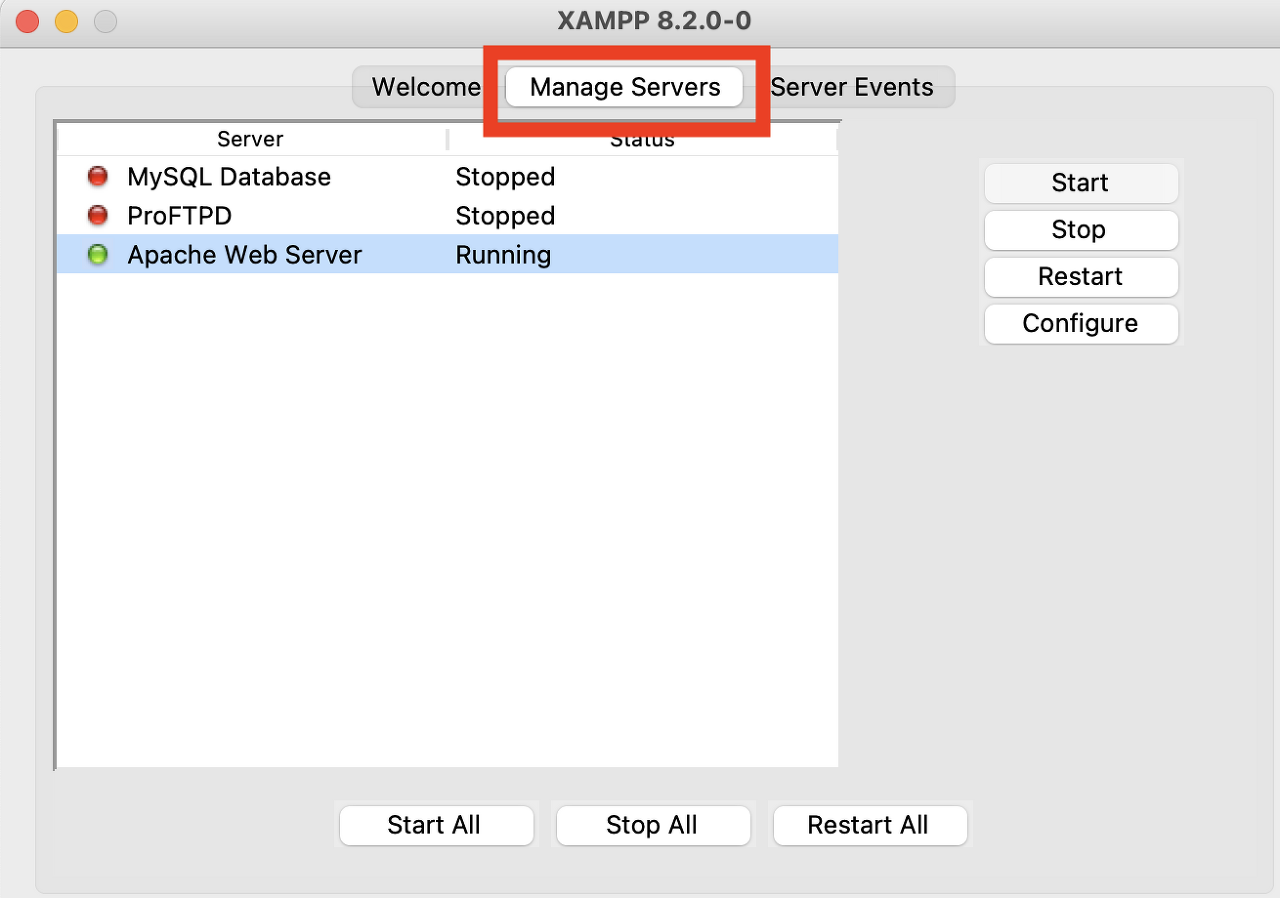Click the Stopped status of MySQL Database
Viewport: 1280px width, 898px height.
point(505,177)
